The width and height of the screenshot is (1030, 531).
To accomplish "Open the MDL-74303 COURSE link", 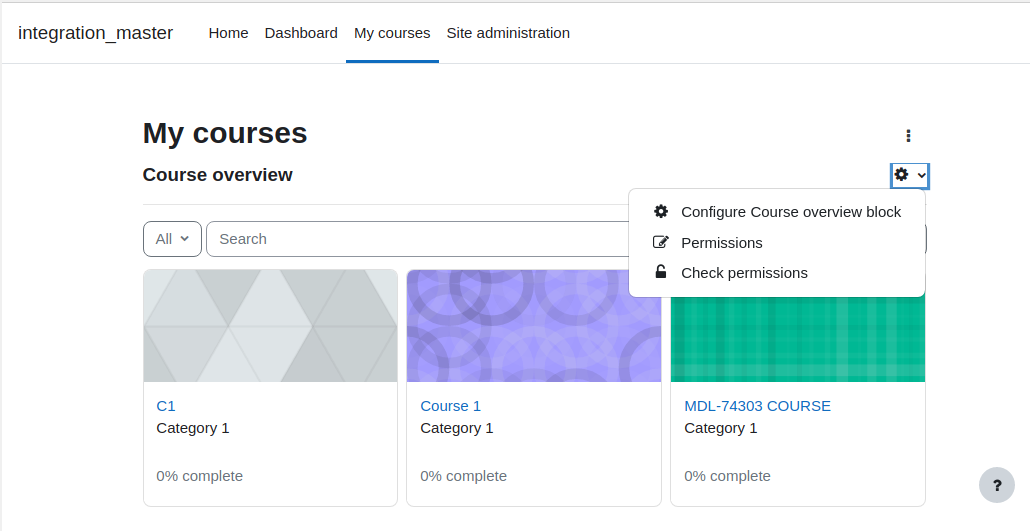I will pyautogui.click(x=757, y=406).
